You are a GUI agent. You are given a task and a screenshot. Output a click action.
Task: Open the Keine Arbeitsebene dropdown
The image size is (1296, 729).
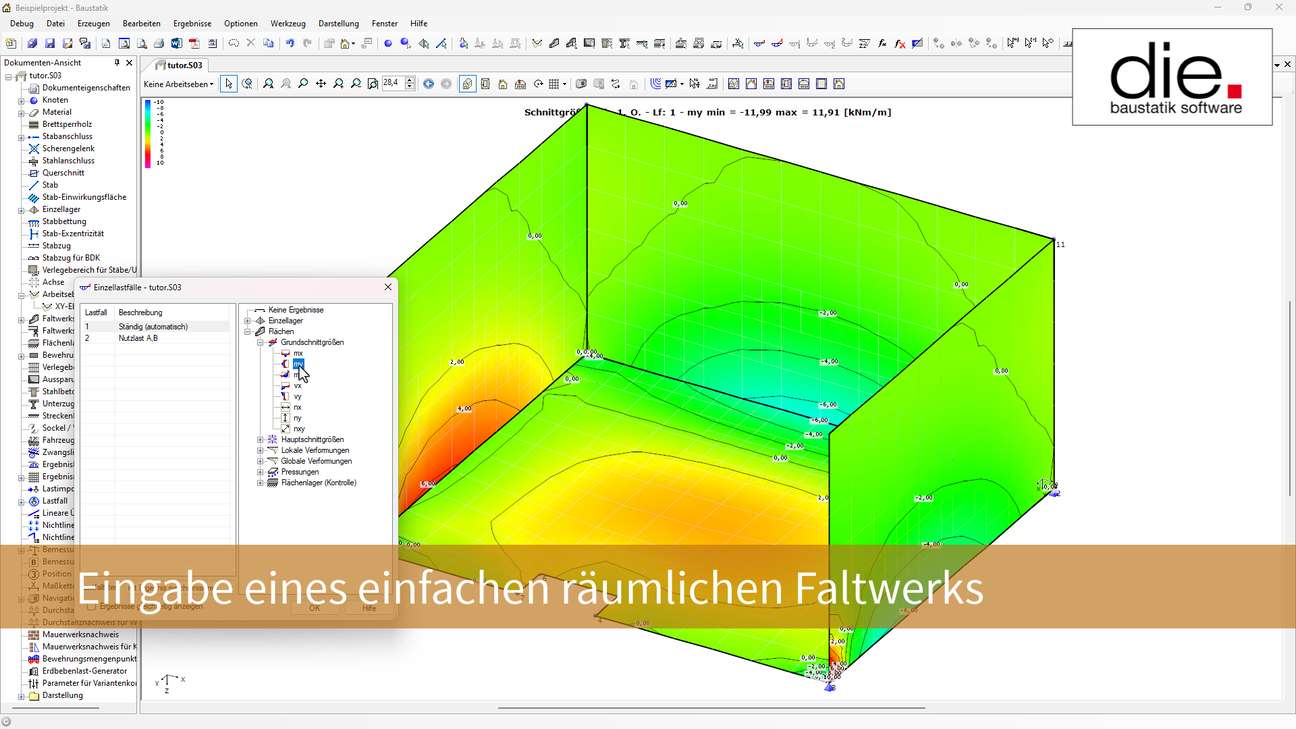179,84
